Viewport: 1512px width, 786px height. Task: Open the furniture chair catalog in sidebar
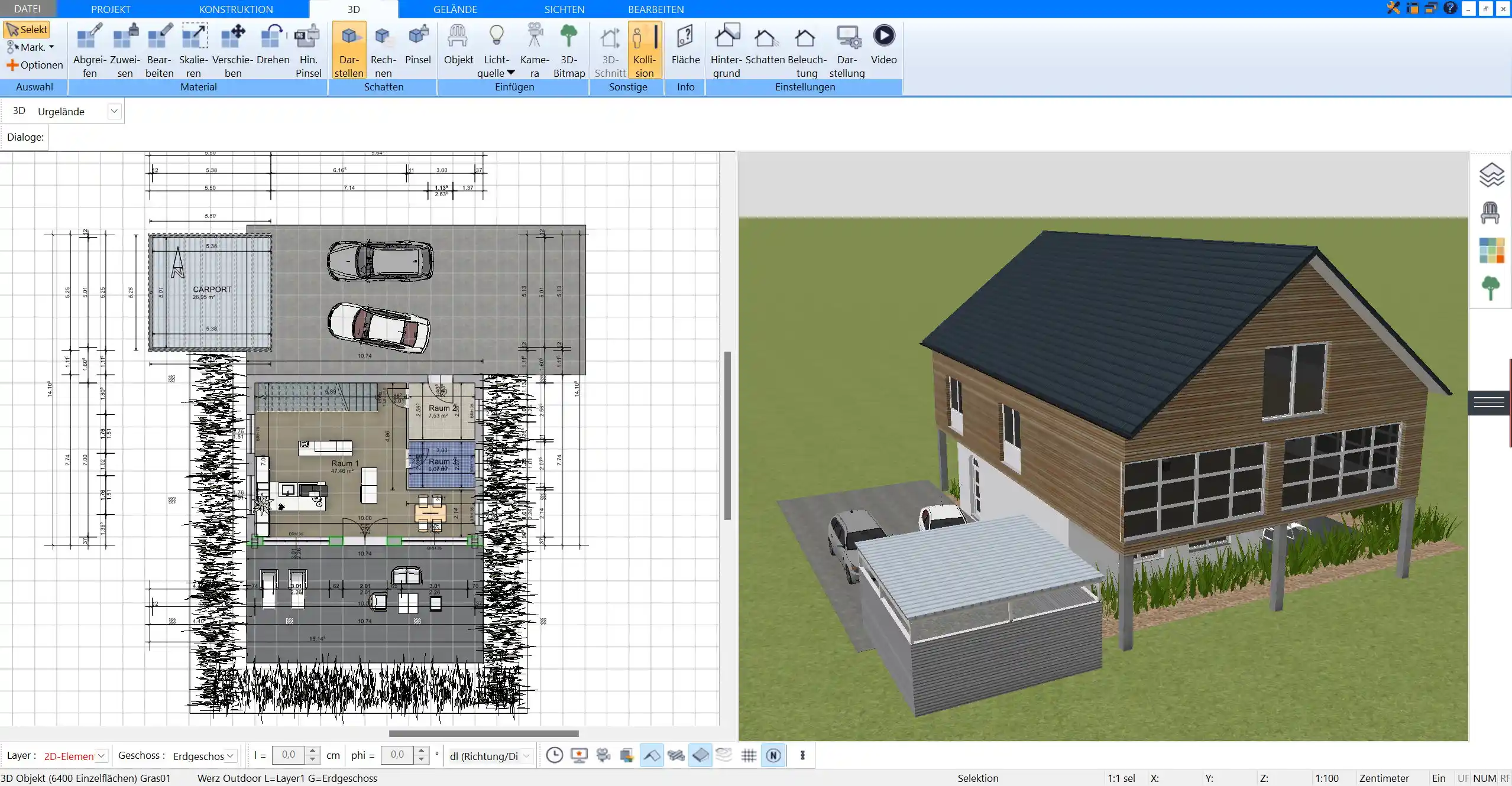tap(1490, 213)
